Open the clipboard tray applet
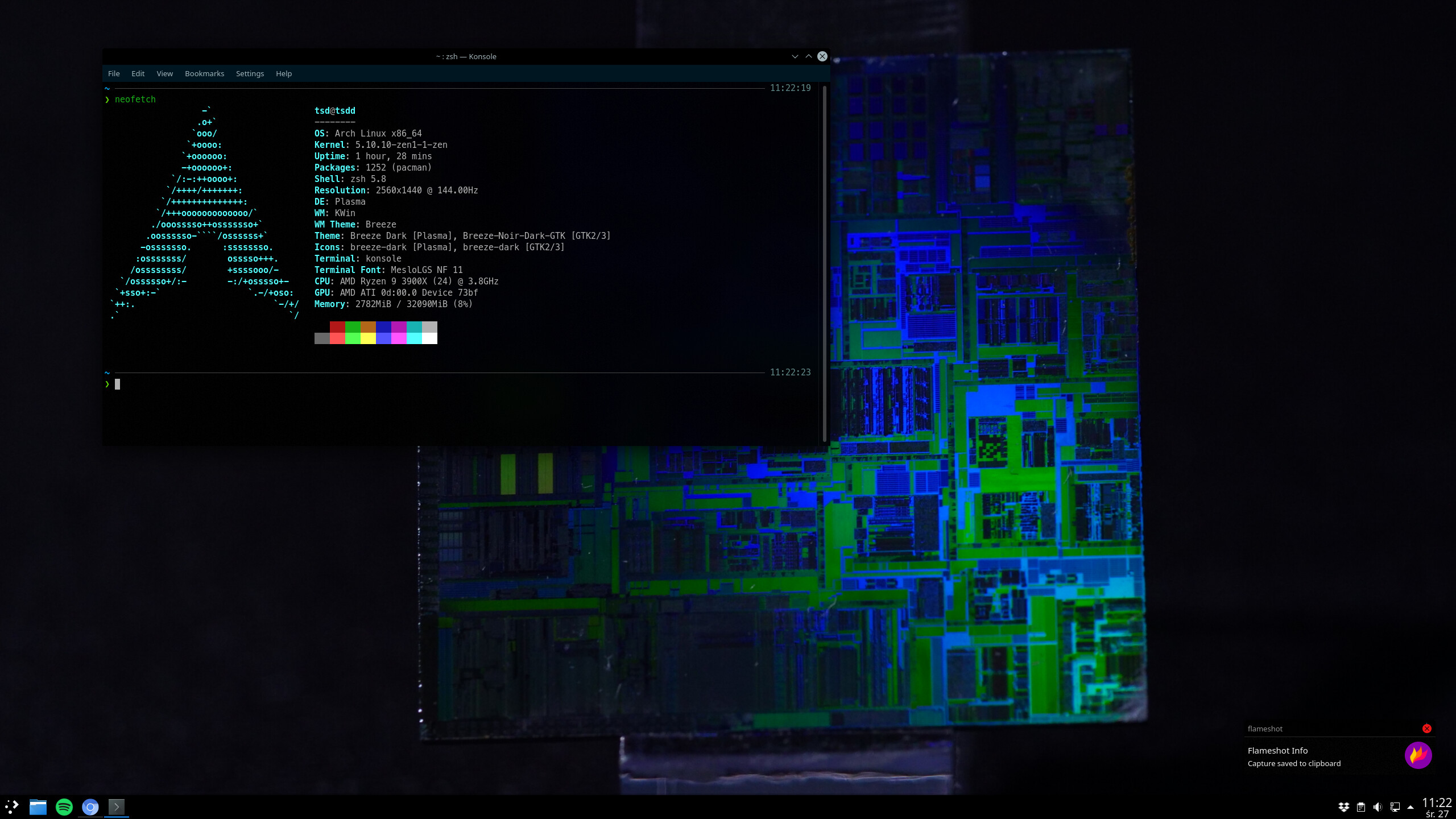1456x819 pixels. [x=1360, y=807]
